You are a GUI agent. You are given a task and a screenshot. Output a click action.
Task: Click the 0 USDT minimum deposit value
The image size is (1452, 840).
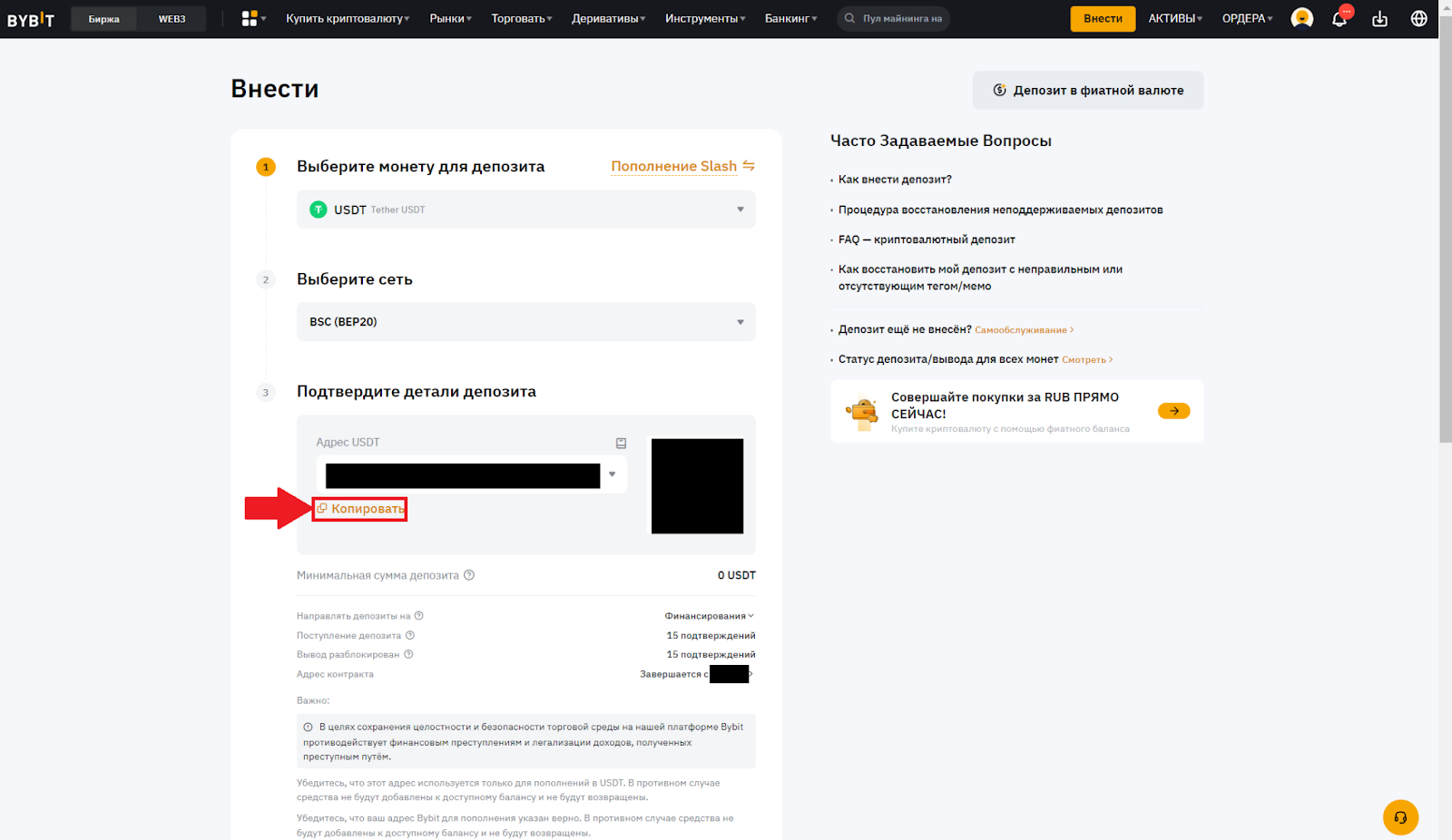736,575
